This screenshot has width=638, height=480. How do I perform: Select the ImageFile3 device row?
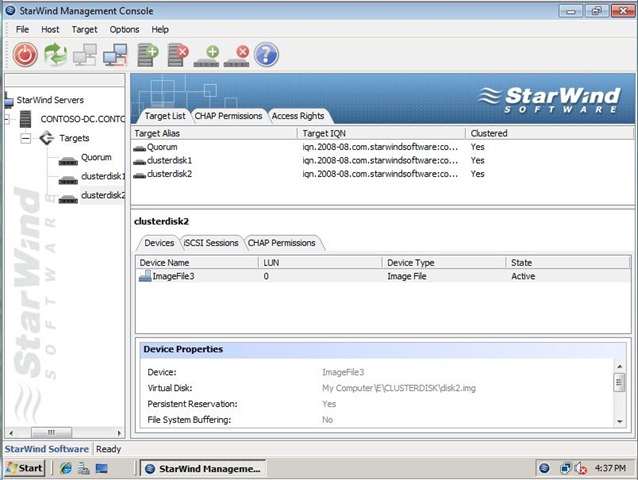[x=382, y=276]
